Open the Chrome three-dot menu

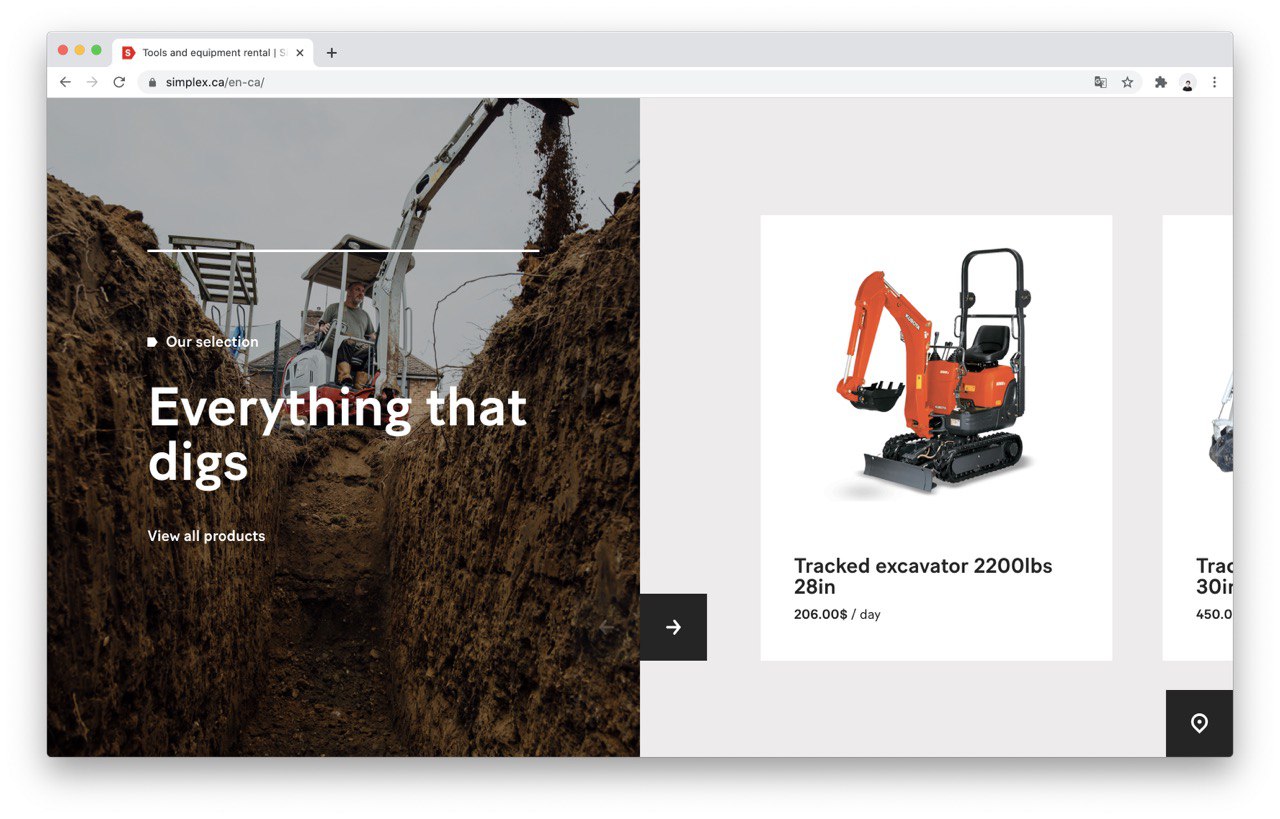1215,82
